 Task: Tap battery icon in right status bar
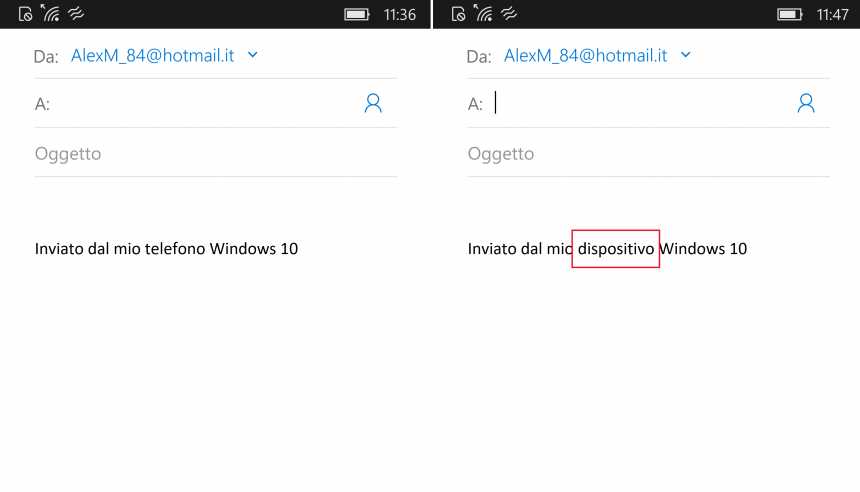(x=790, y=14)
